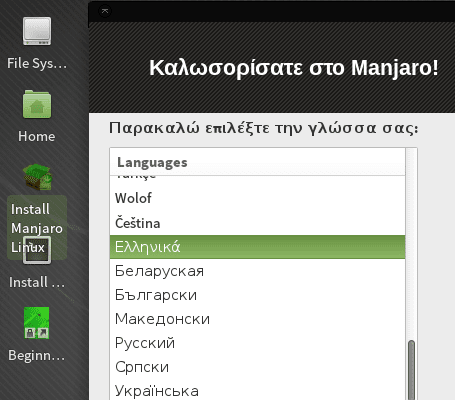Select Wolof in the language list
The height and width of the screenshot is (400, 455).
257,198
